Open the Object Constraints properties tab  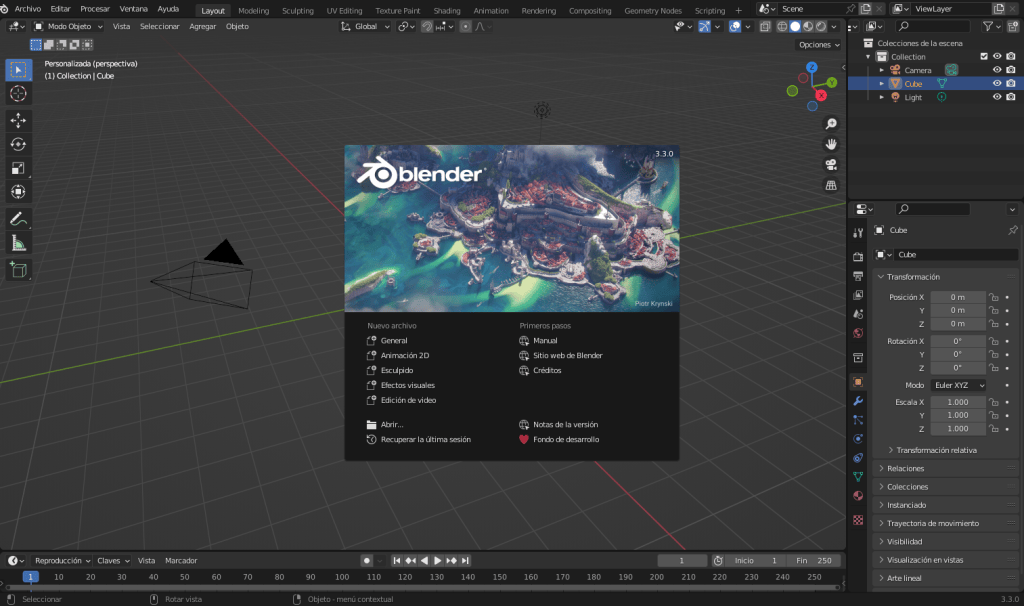858,458
